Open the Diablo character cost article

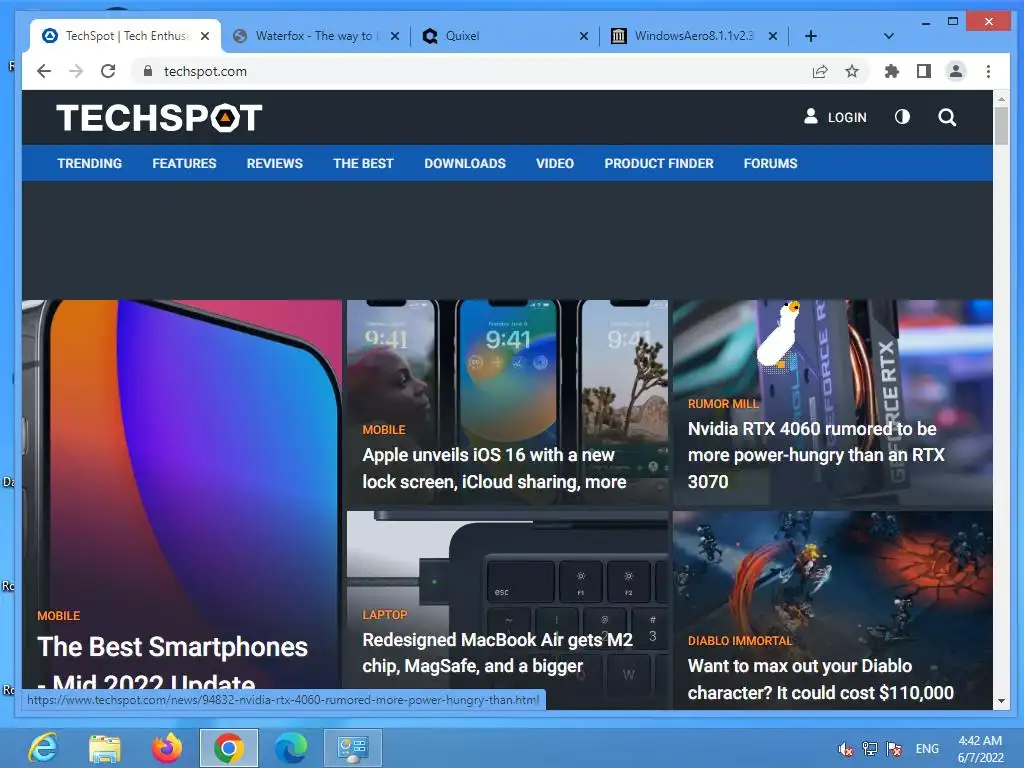[821, 679]
